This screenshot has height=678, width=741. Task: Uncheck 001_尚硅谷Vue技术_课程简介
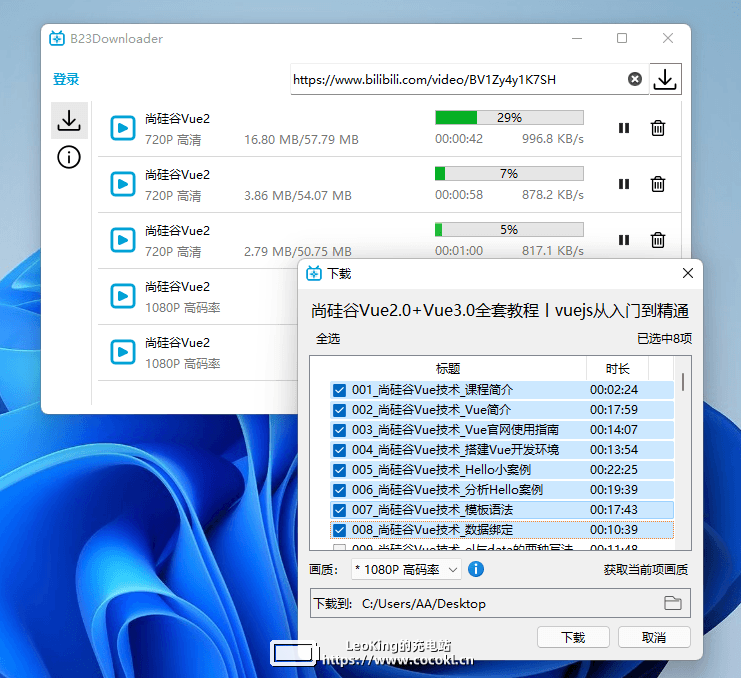339,390
